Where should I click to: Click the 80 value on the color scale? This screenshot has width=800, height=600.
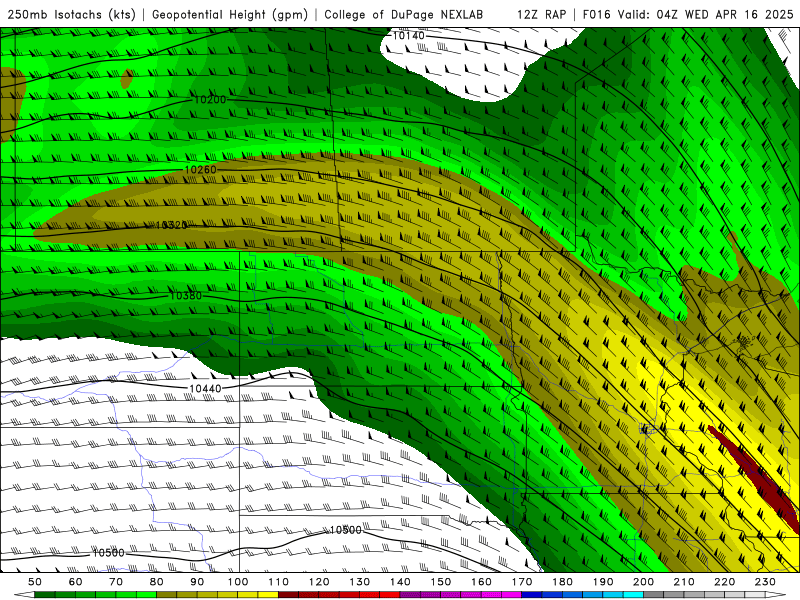[157, 582]
